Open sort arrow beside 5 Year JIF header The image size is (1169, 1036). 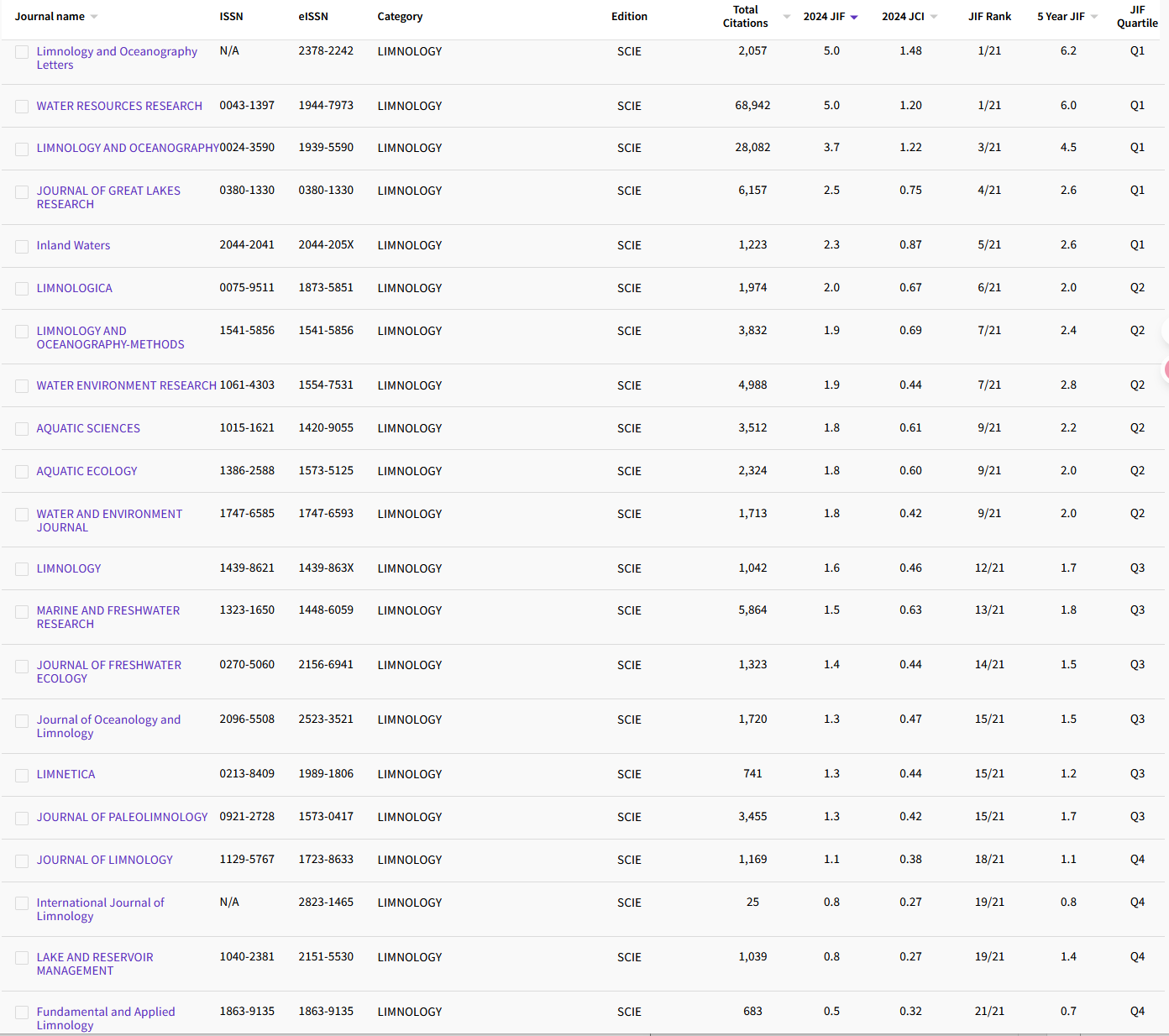click(x=1094, y=17)
